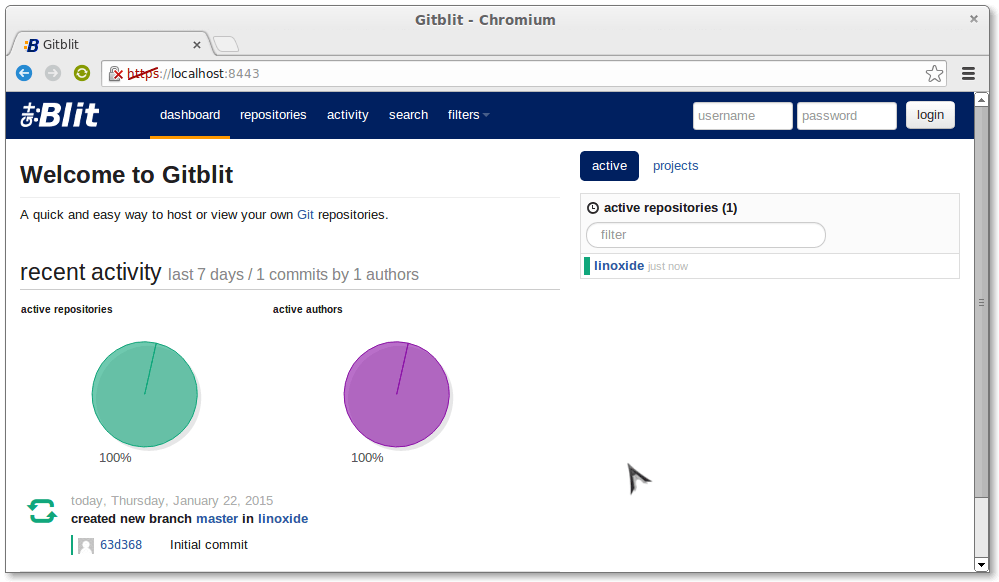The width and height of the screenshot is (999, 582).
Task: View commit 63d368 details
Action: pyautogui.click(x=121, y=544)
